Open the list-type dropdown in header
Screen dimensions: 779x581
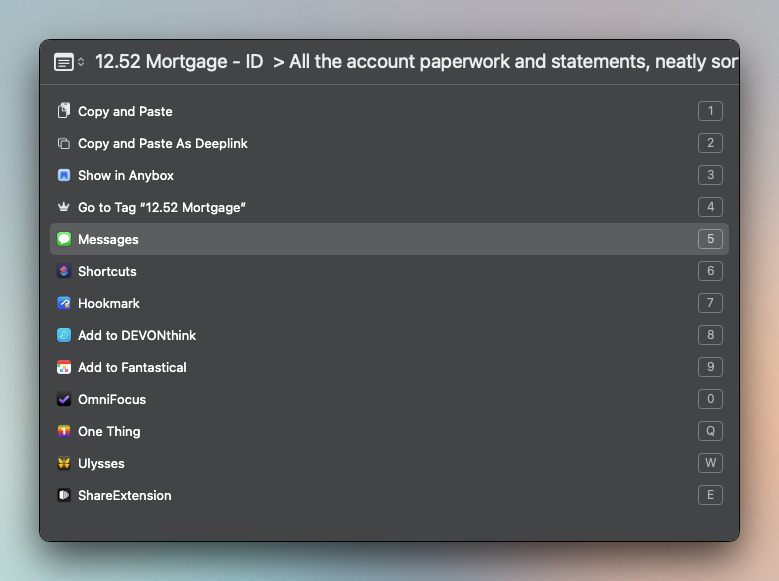coord(69,62)
